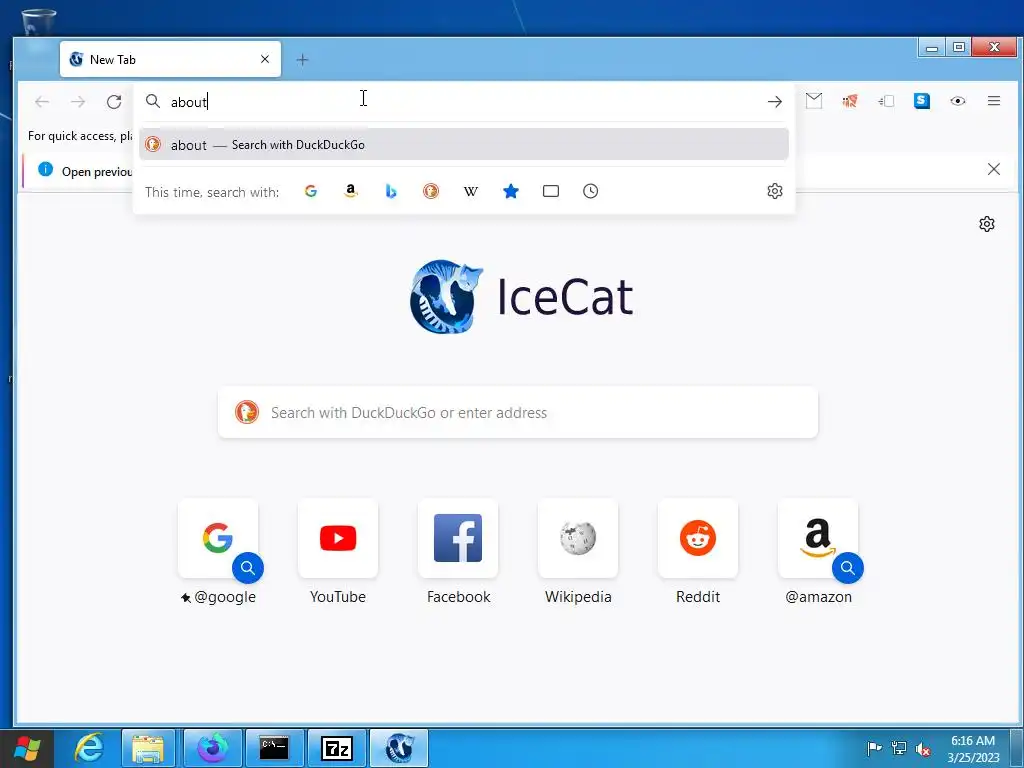1024x768 pixels.
Task: Open the sidebar toggle extension icon
Action: coord(886,101)
